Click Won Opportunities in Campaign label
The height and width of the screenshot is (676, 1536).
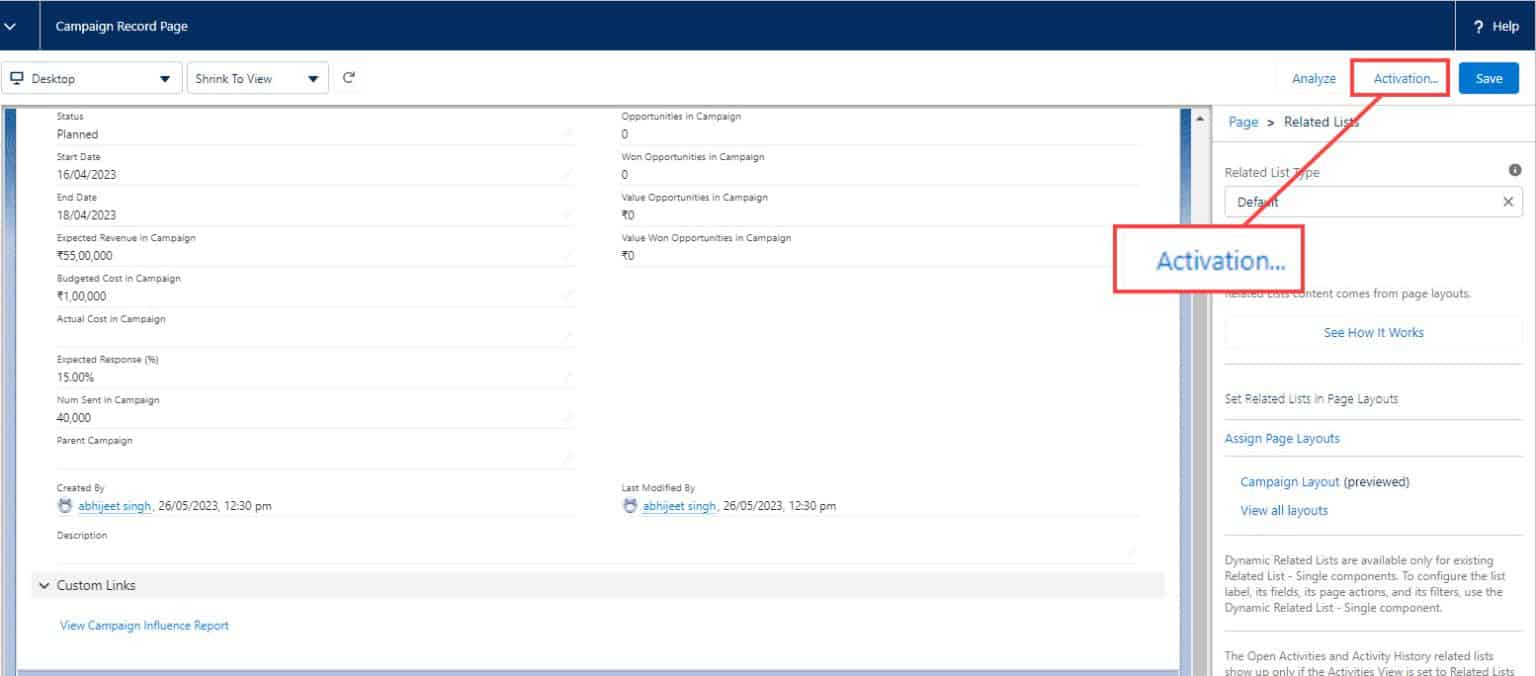pos(692,157)
